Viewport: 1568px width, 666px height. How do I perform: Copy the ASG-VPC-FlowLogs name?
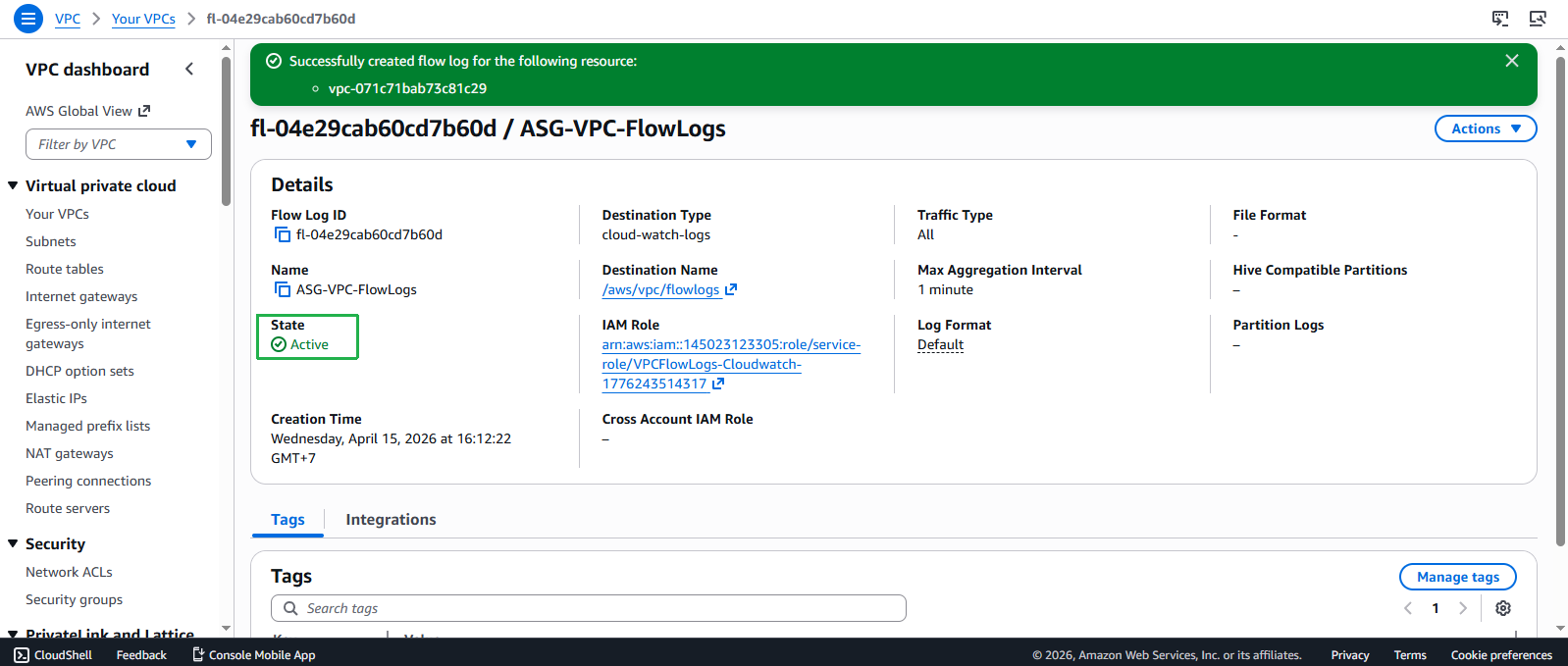pyautogui.click(x=283, y=289)
